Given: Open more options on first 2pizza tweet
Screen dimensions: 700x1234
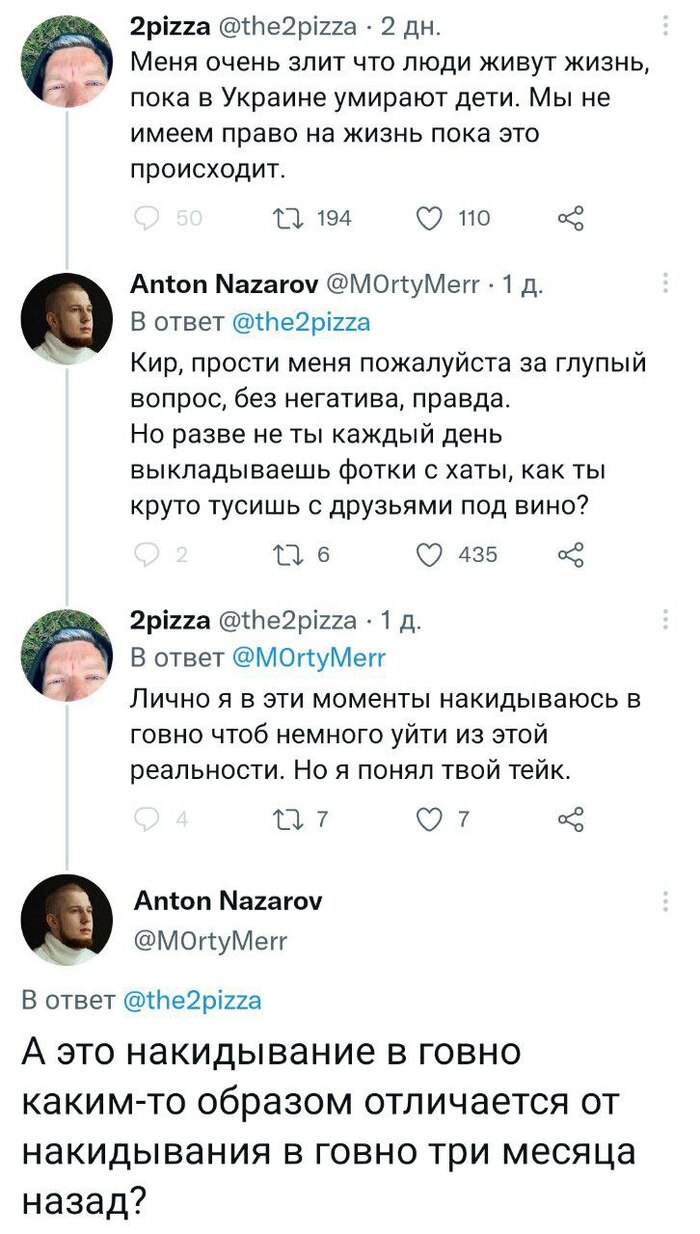Looking at the screenshot, I should click(x=667, y=24).
